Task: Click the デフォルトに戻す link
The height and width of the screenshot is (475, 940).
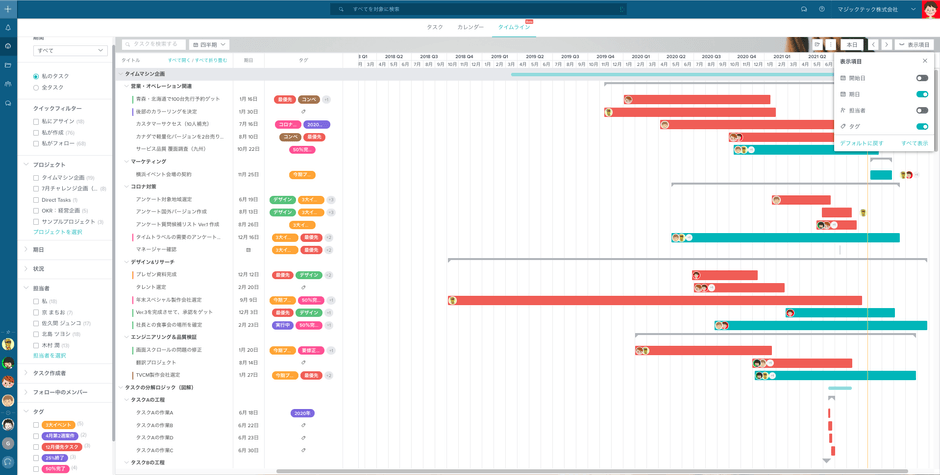Action: click(861, 143)
